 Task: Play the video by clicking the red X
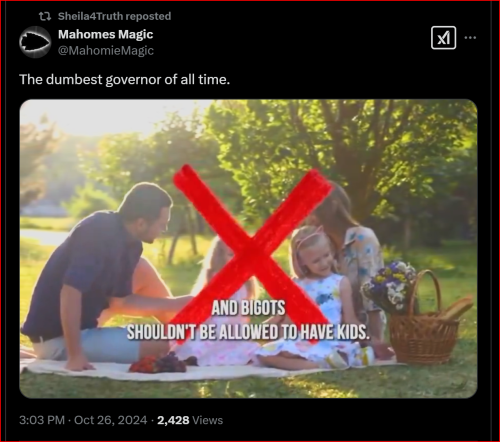[252, 253]
